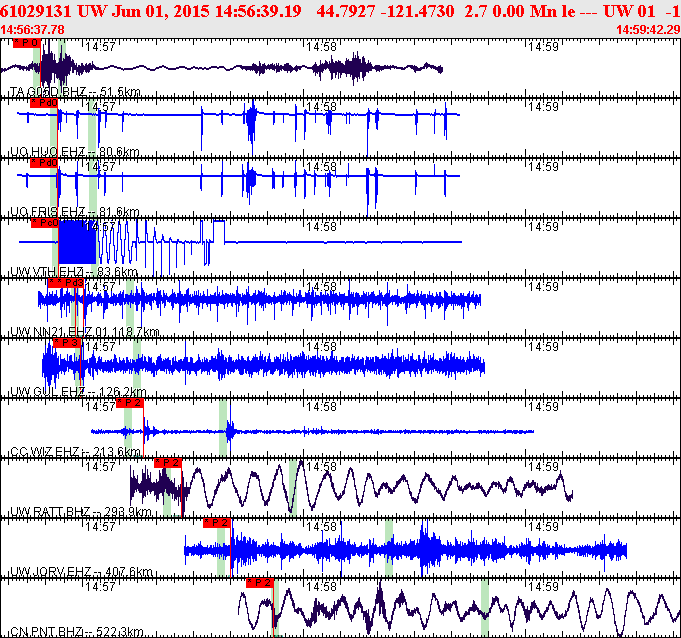This screenshot has width=681, height=638.
Task: Click station label TA G05D BHZ 51.5km
Action: (75, 92)
